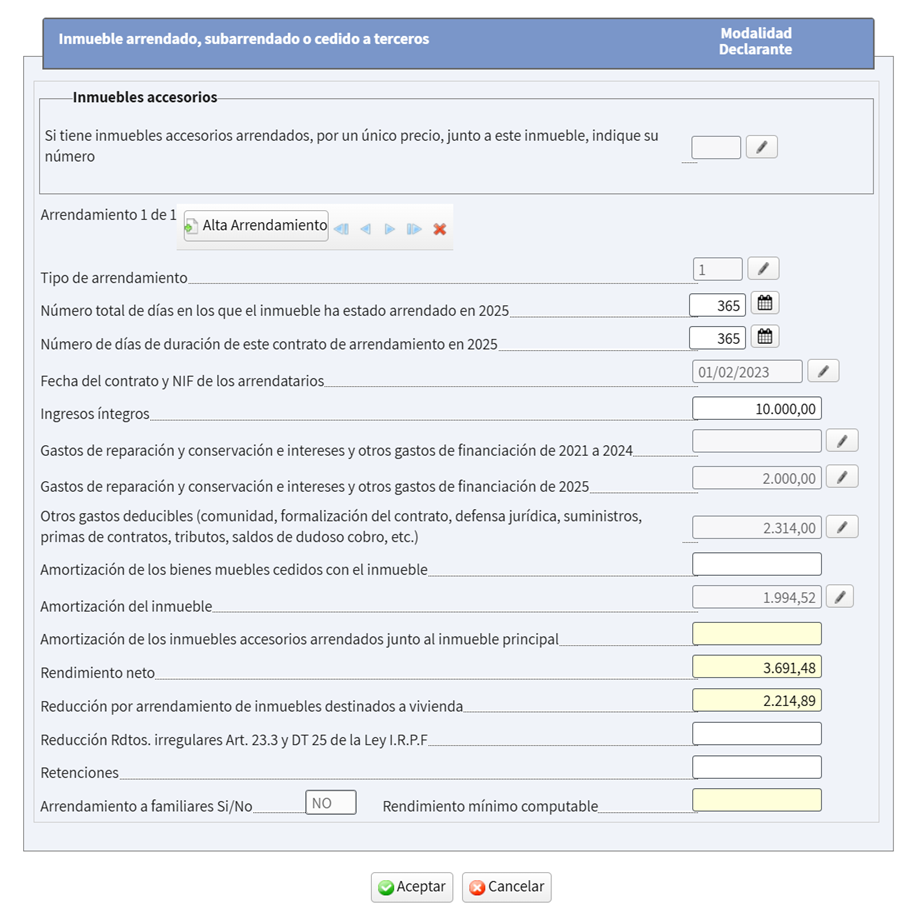Click the Reducción Rdtos. irregulares field
917x917 pixels.
point(757,734)
